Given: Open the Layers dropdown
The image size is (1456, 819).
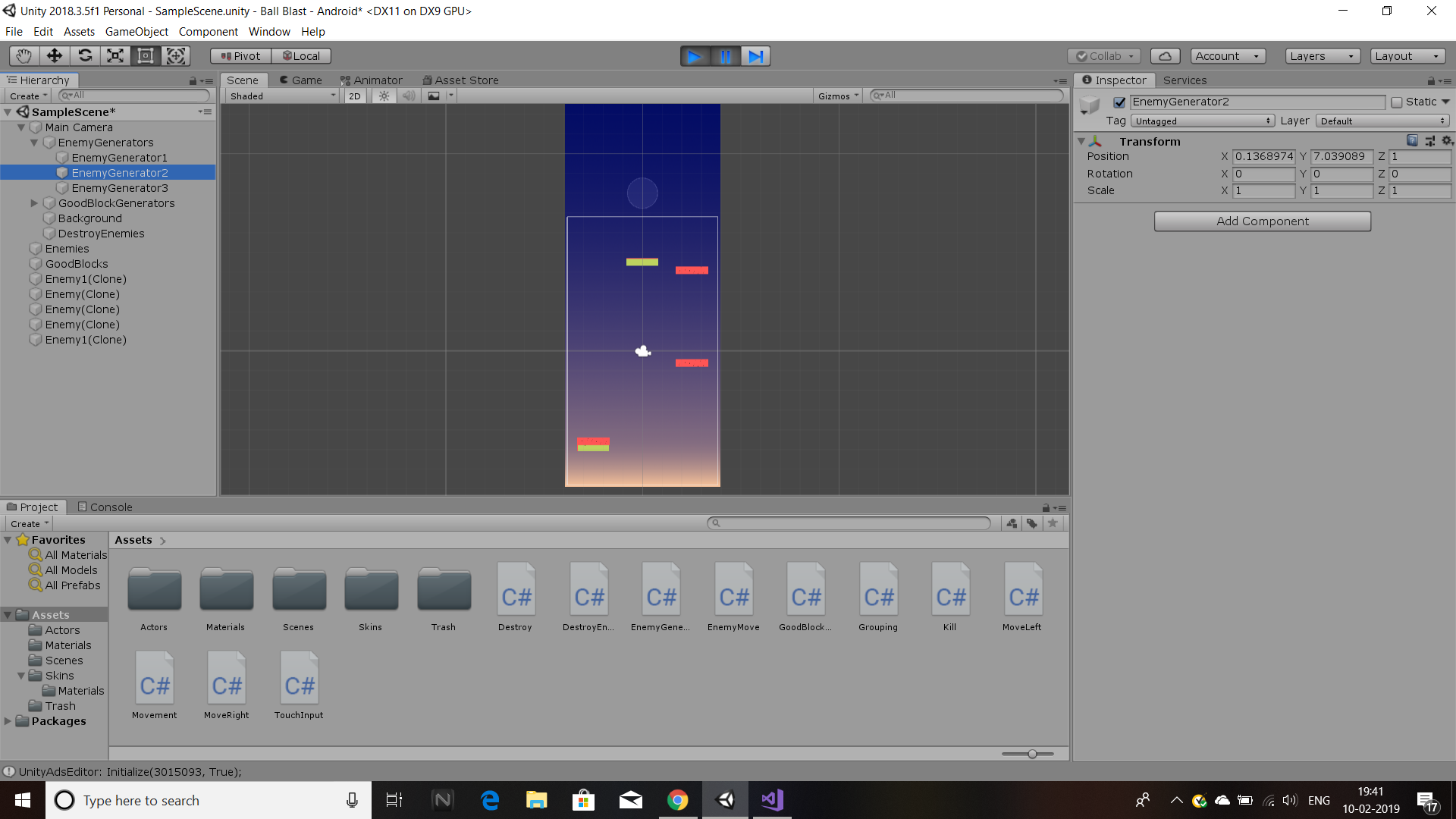Looking at the screenshot, I should tap(1323, 56).
